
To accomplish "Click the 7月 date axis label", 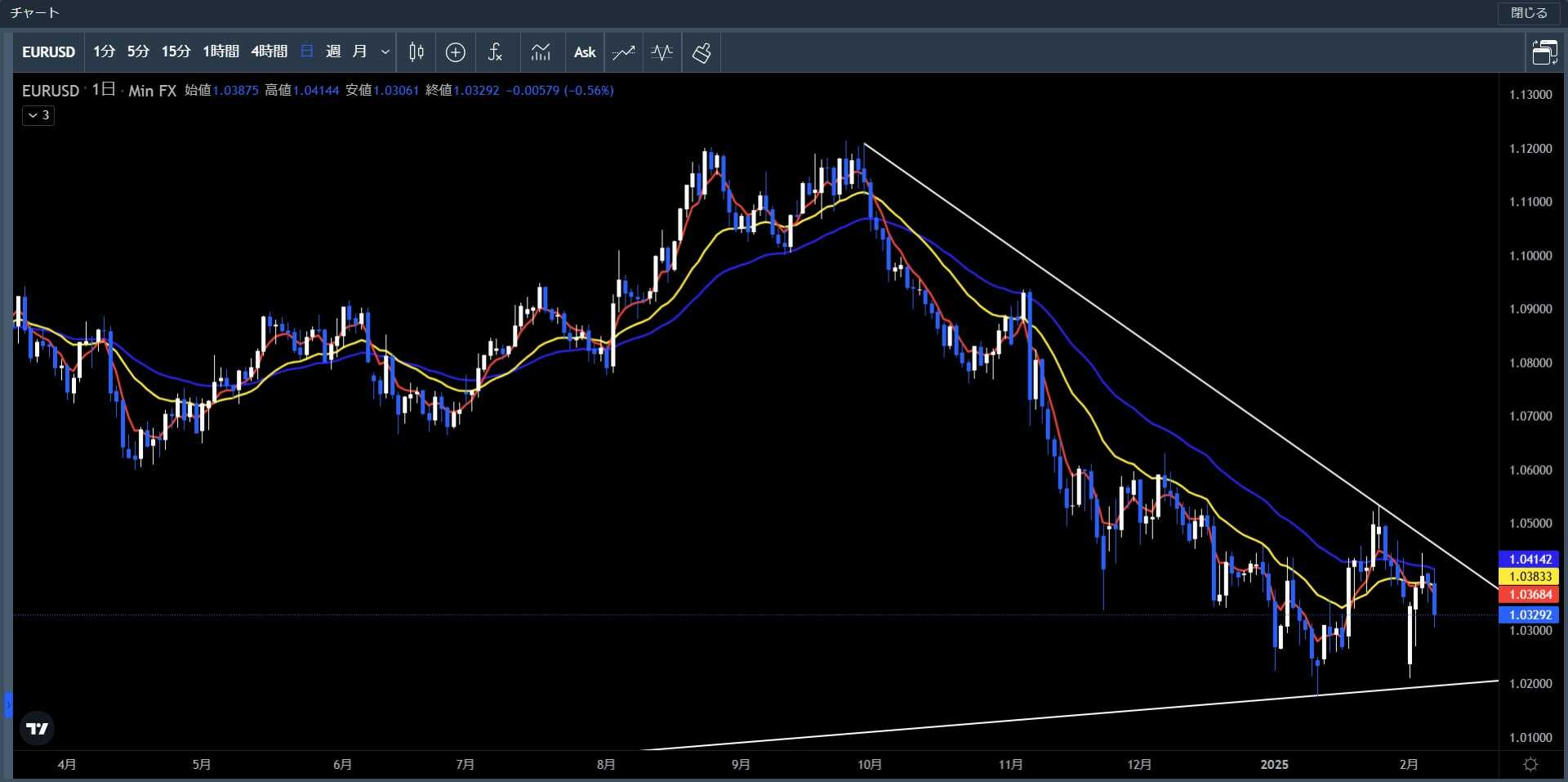I will [465, 765].
